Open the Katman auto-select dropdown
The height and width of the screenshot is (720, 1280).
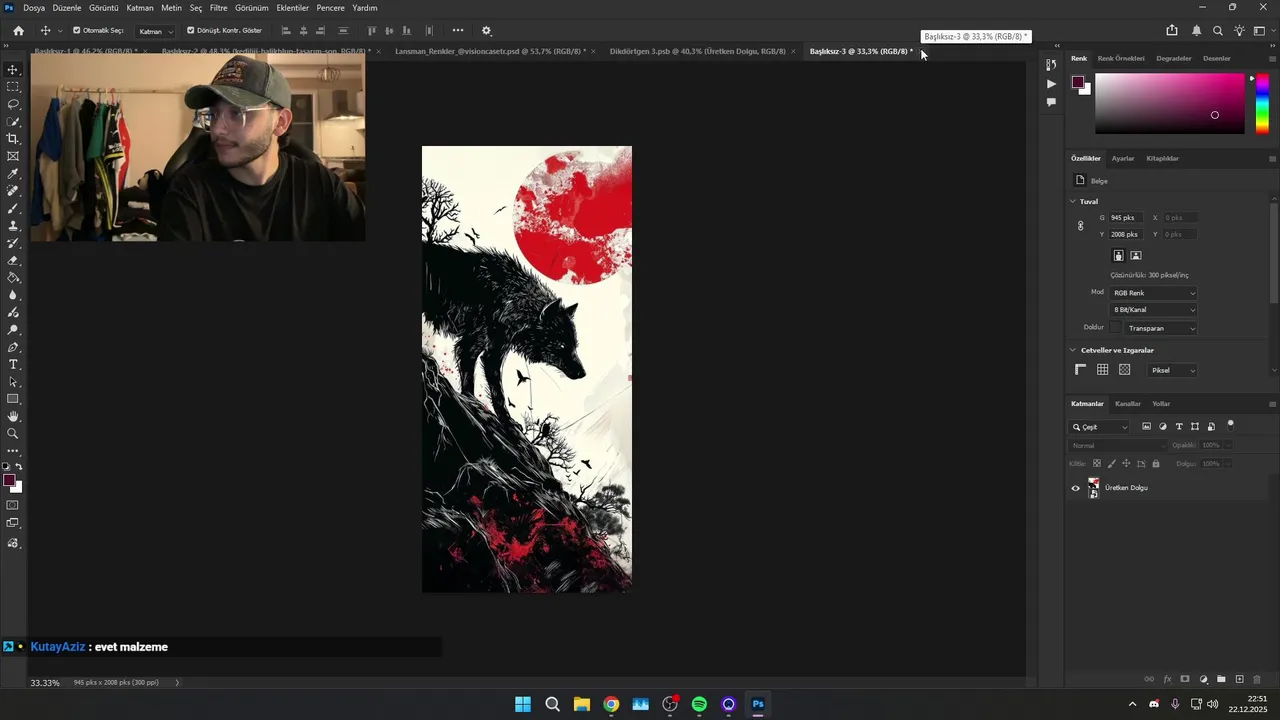[x=156, y=31]
